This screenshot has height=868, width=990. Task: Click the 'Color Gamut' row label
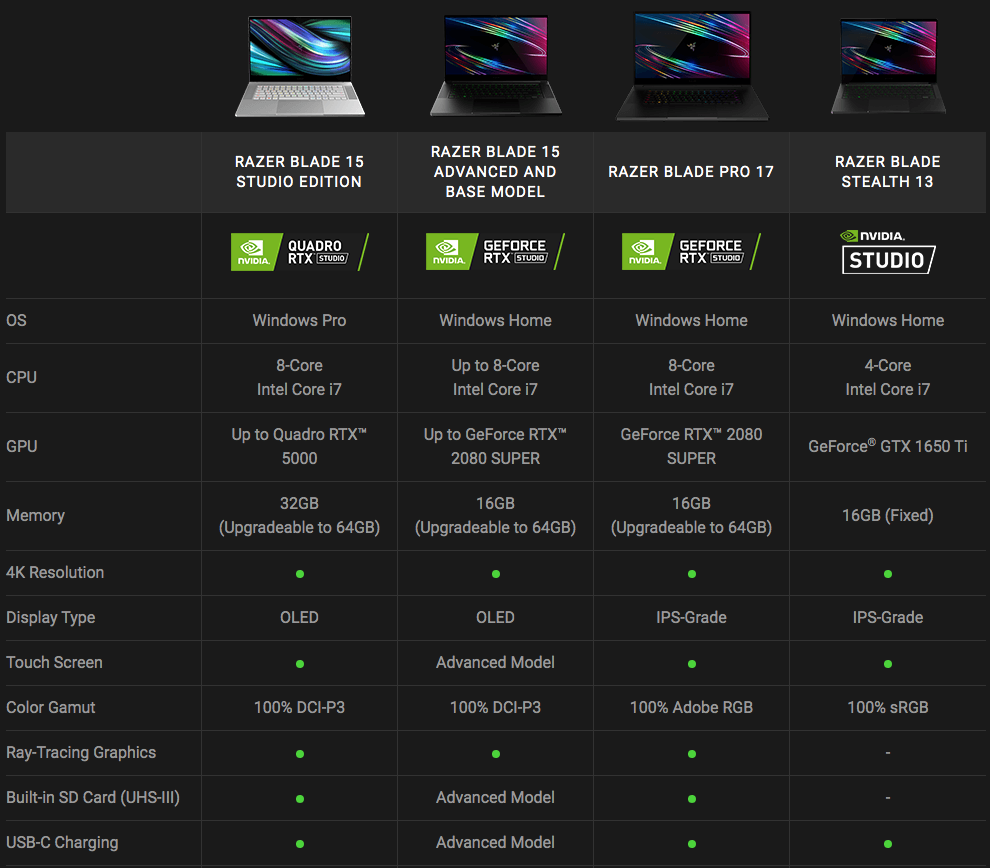pos(51,707)
